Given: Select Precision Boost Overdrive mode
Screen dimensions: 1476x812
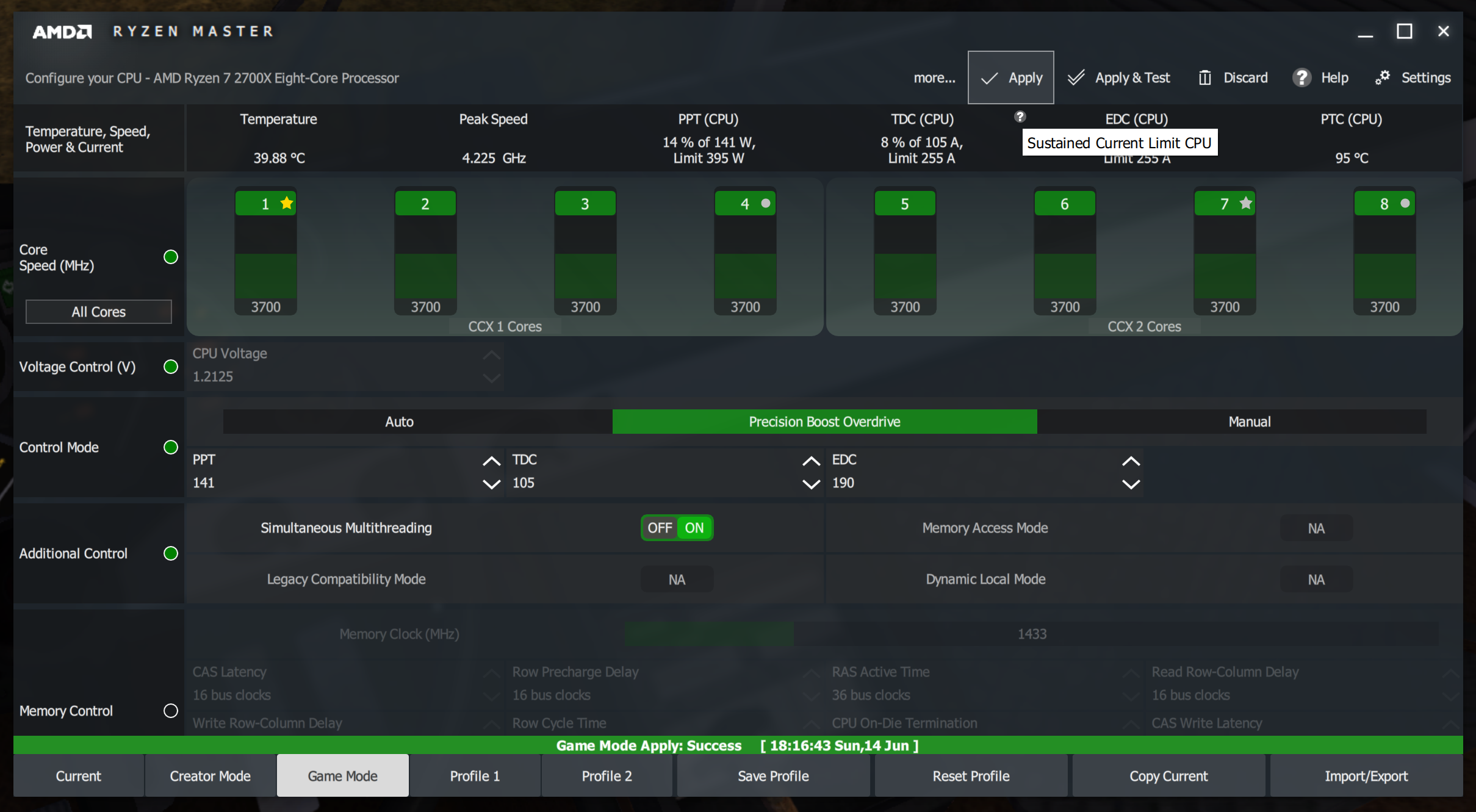Looking at the screenshot, I should click(824, 422).
